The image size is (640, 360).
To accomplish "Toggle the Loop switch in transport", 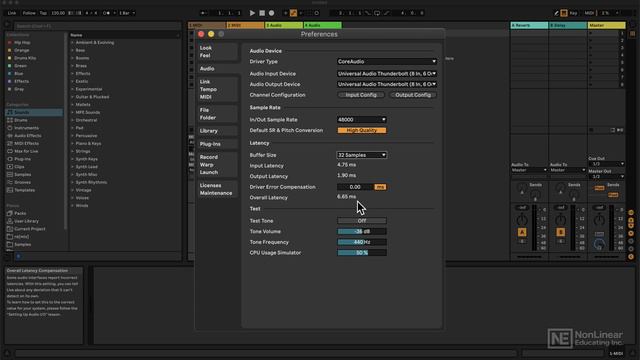I will 377,13.
